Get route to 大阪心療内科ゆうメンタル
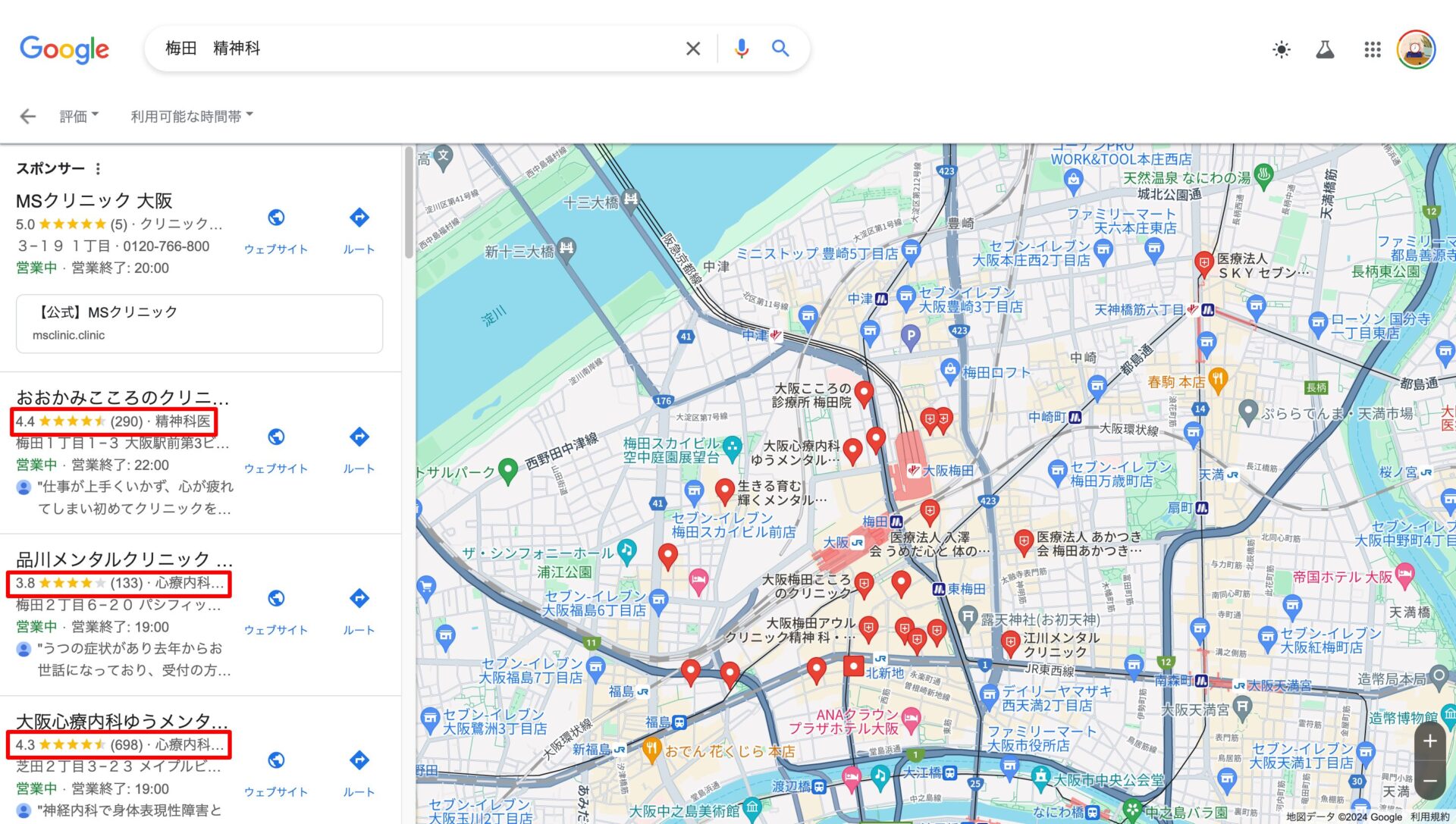 pos(359,774)
